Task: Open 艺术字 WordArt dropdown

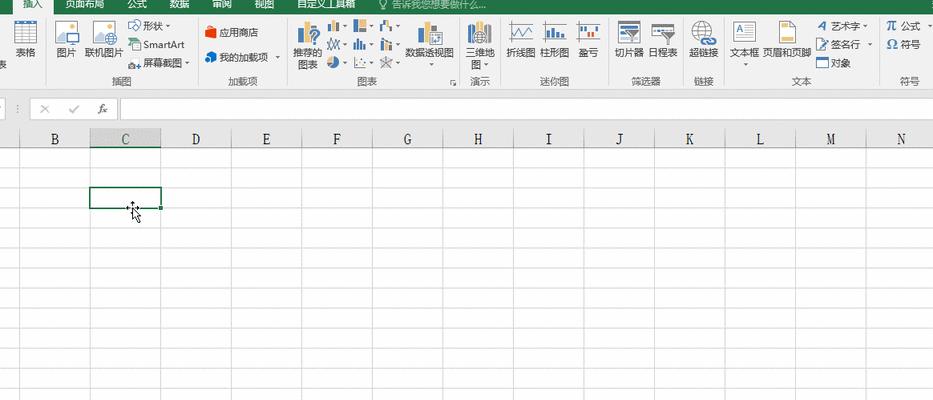Action: click(841, 26)
